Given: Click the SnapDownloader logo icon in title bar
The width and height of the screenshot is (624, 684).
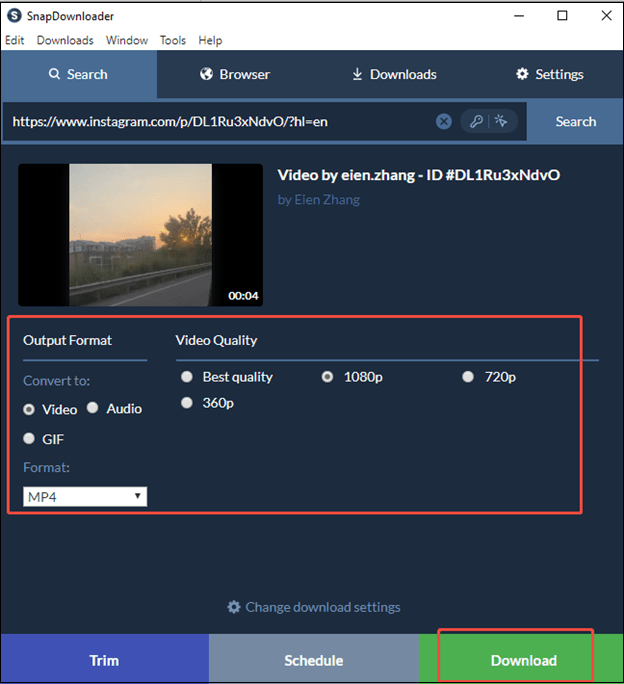Looking at the screenshot, I should pos(14,16).
